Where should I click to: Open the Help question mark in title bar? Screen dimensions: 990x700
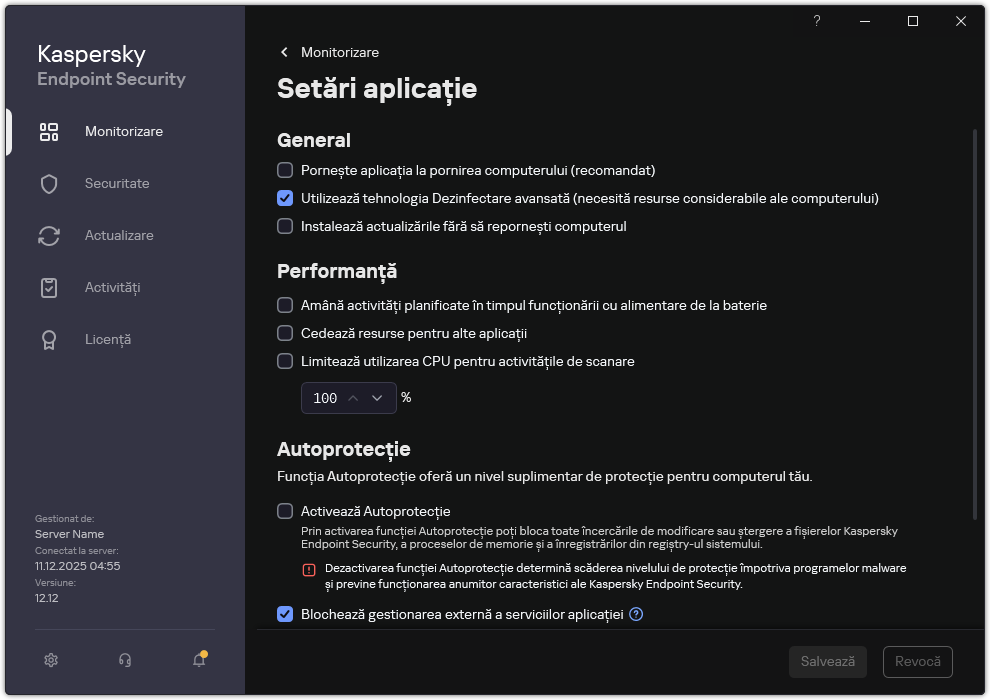tap(816, 21)
